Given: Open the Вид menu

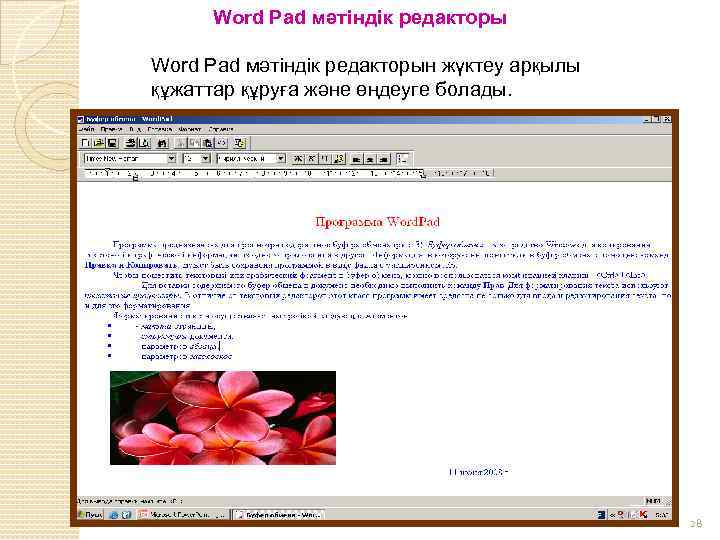Looking at the screenshot, I should [x=135, y=129].
